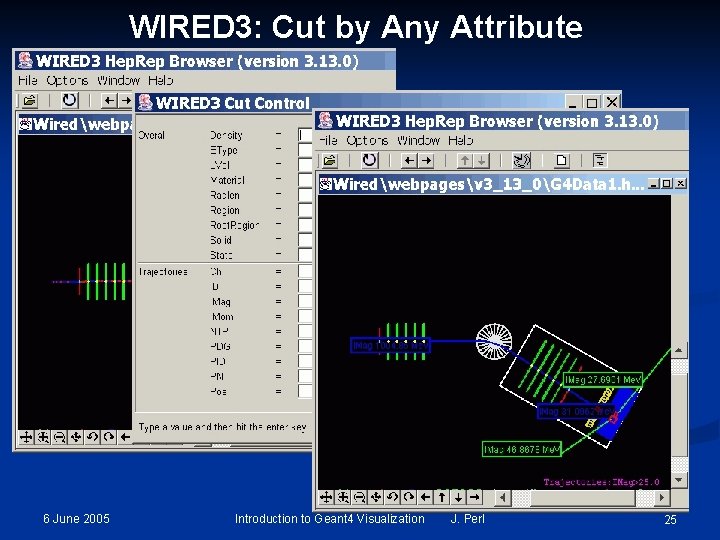Viewport: 720px width, 540px height.
Task: Minimize the G4Data1 inner plot window
Action: click(653, 183)
